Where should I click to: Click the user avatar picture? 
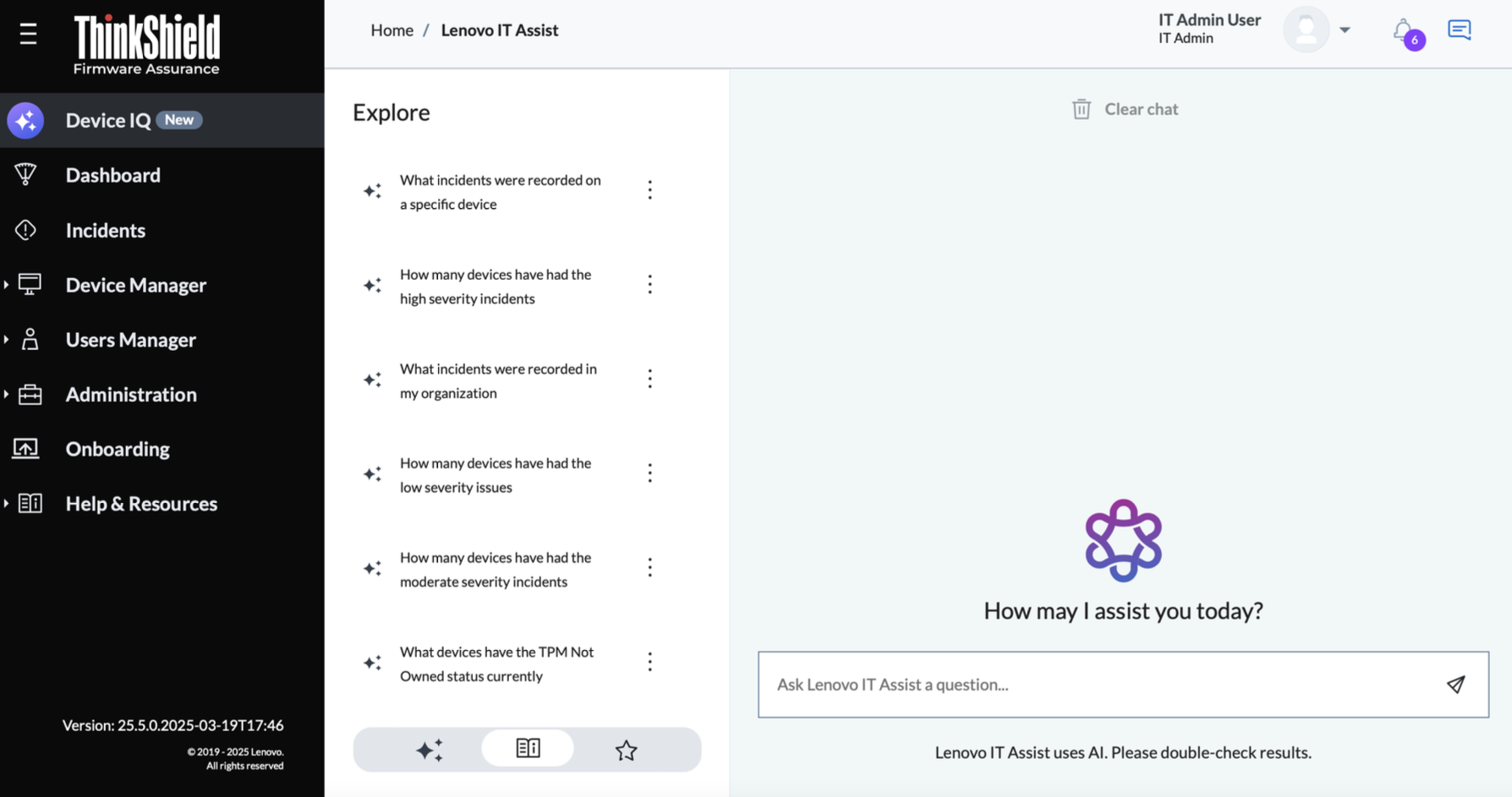(x=1307, y=30)
